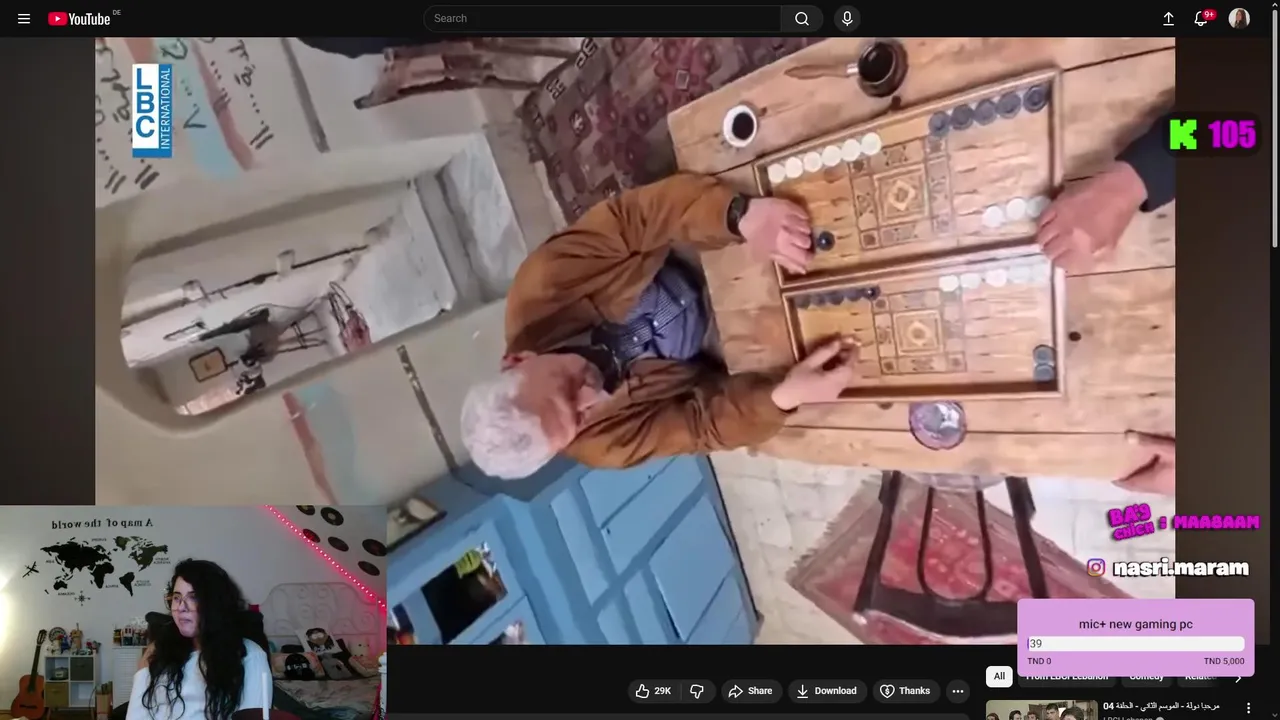
Task: Open more actions three-dot menu below video
Action: pyautogui.click(x=957, y=691)
